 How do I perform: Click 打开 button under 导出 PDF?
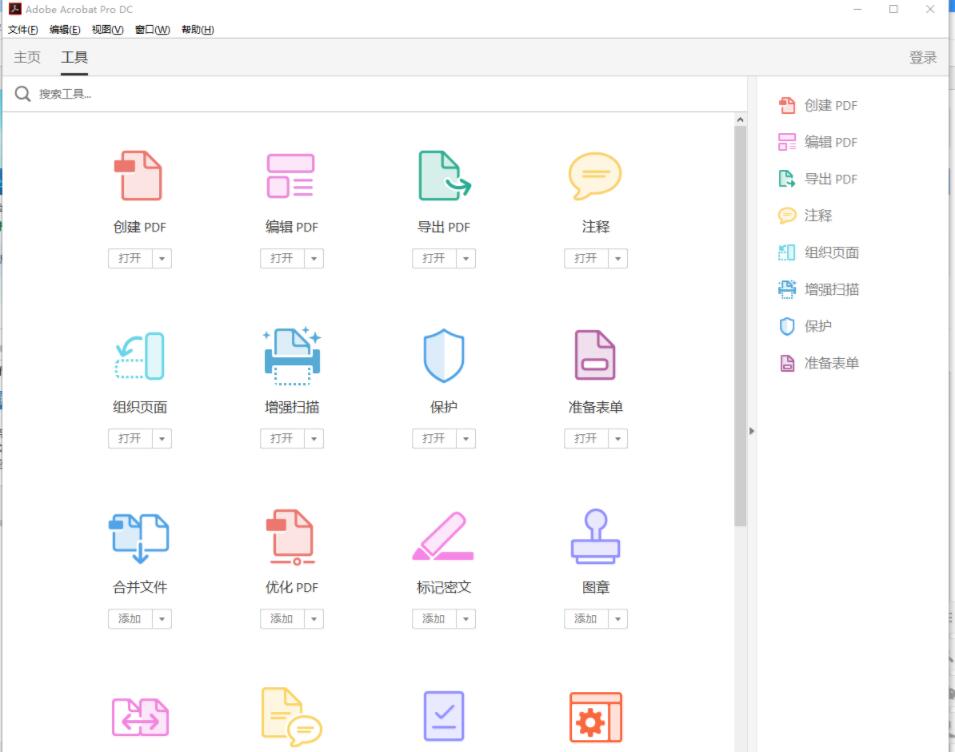(434, 258)
